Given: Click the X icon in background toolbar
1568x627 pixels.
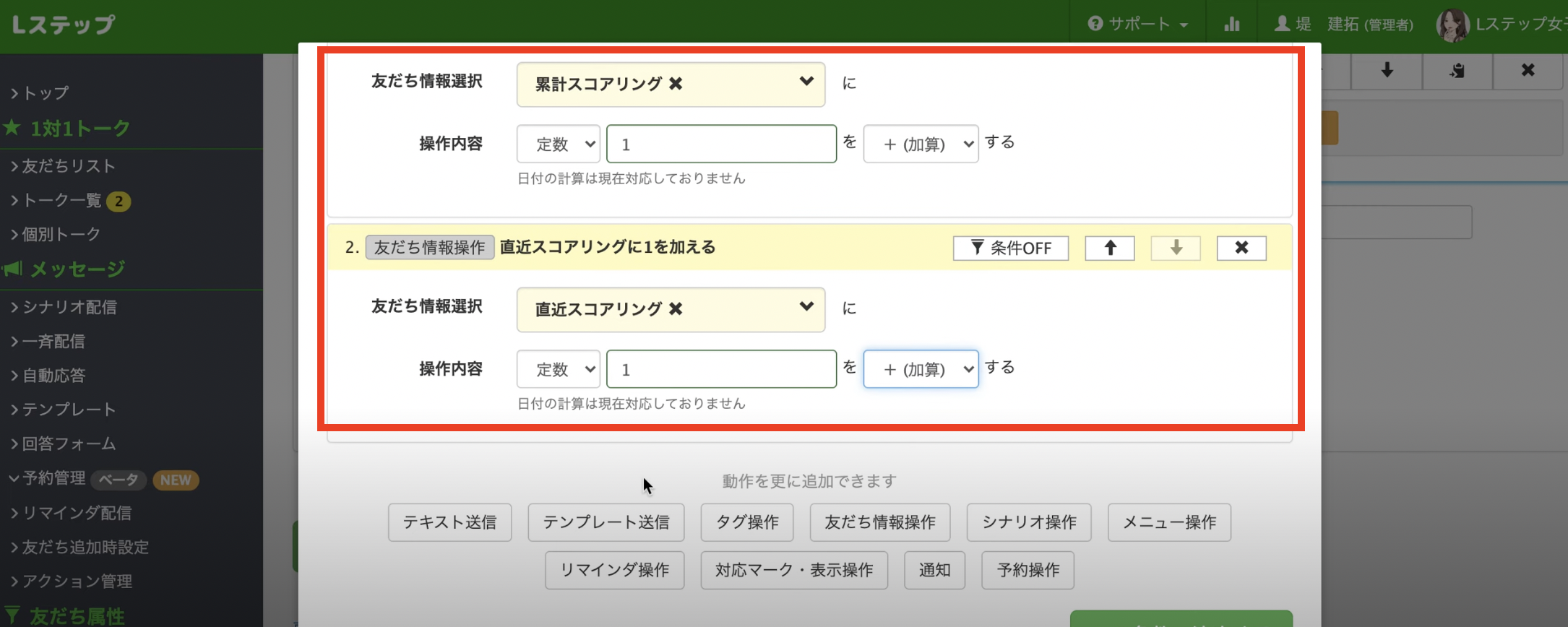Looking at the screenshot, I should (1528, 70).
